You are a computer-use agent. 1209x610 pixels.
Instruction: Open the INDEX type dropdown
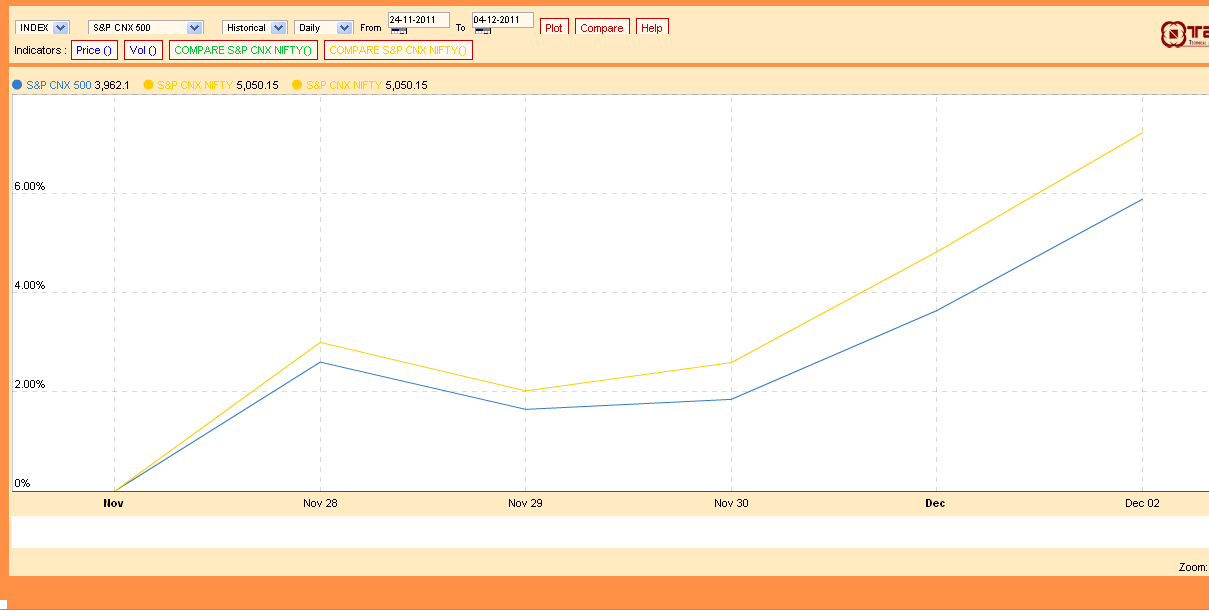pos(43,27)
